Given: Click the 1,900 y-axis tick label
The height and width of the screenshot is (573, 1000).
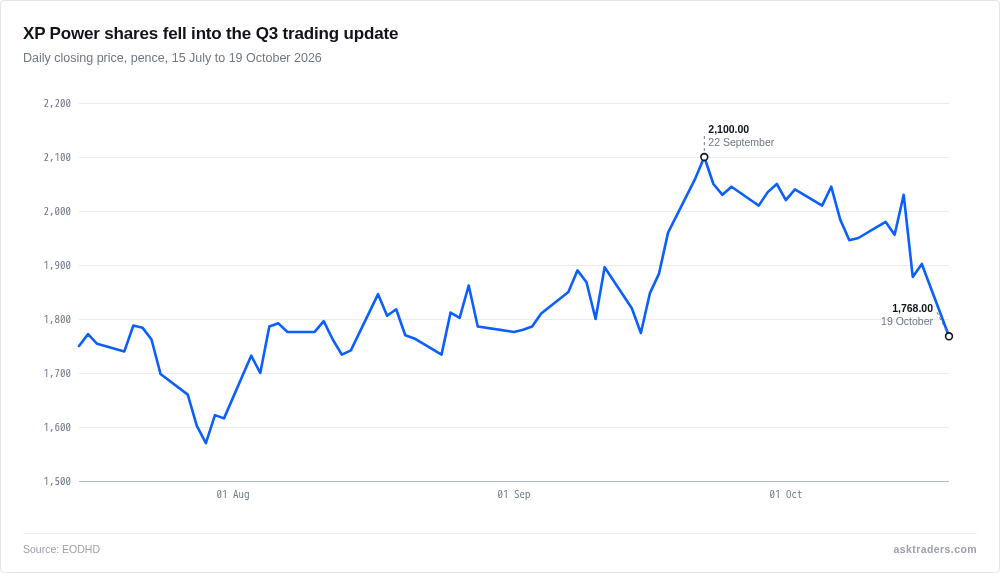Looking at the screenshot, I should pyautogui.click(x=57, y=265).
